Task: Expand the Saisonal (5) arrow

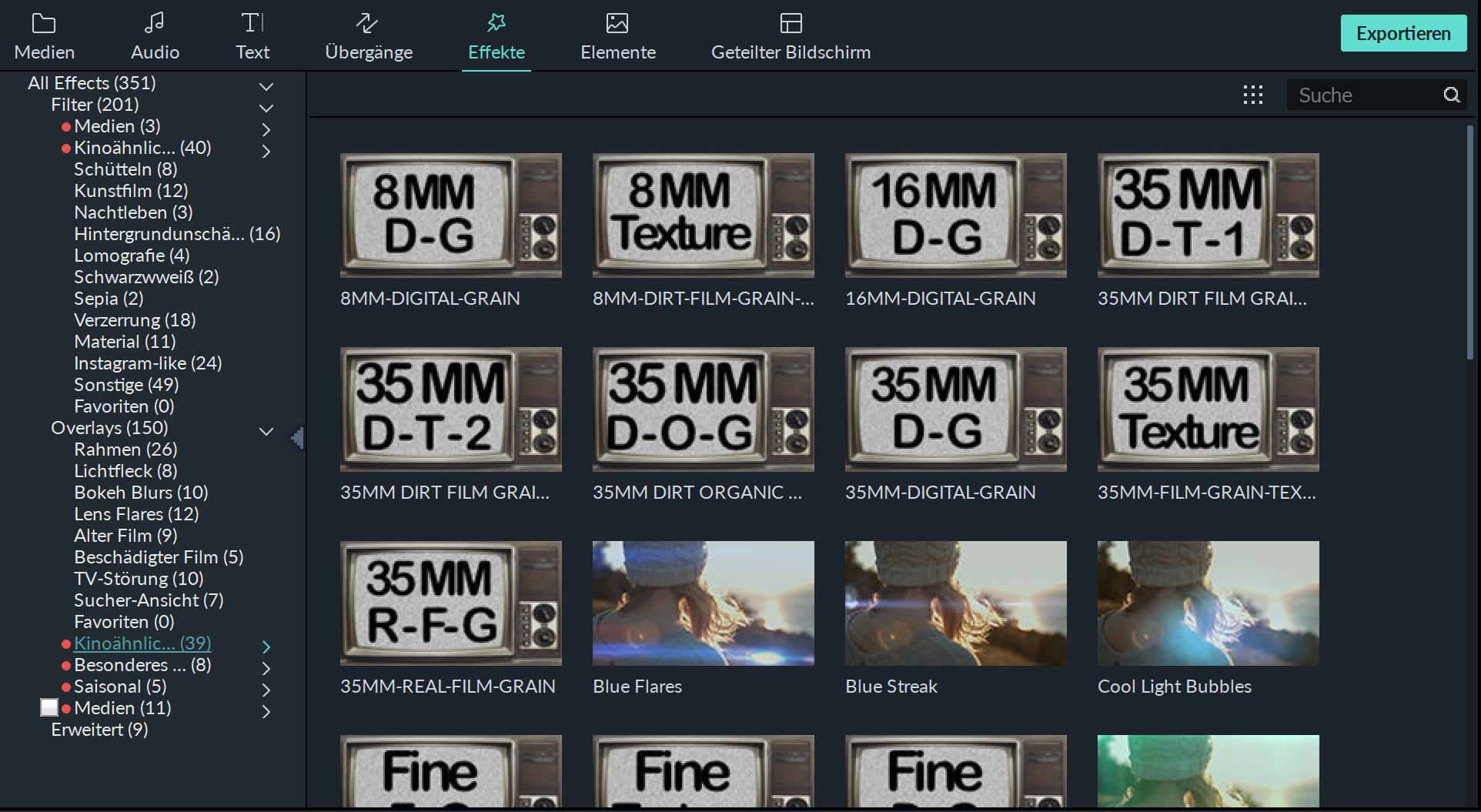Action: pyautogui.click(x=266, y=690)
